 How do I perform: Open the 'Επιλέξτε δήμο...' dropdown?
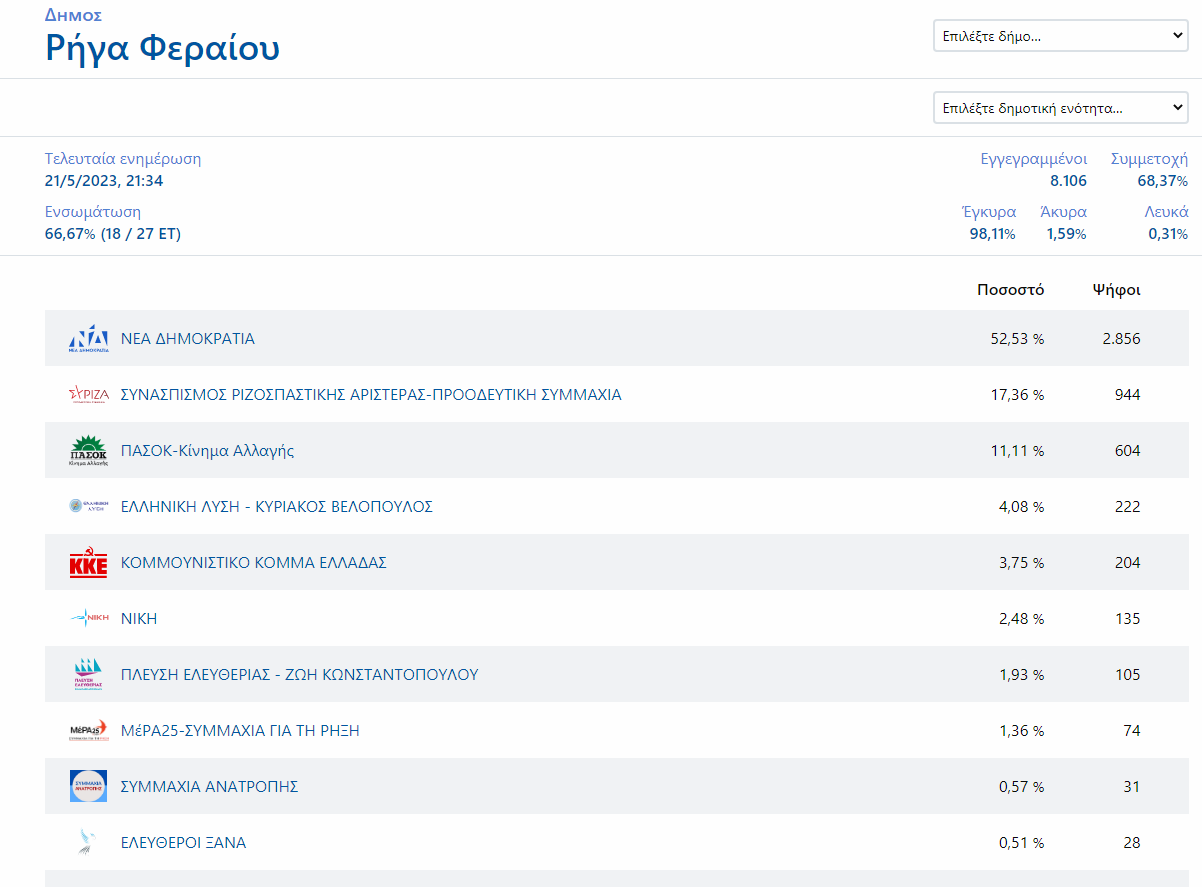point(1060,36)
